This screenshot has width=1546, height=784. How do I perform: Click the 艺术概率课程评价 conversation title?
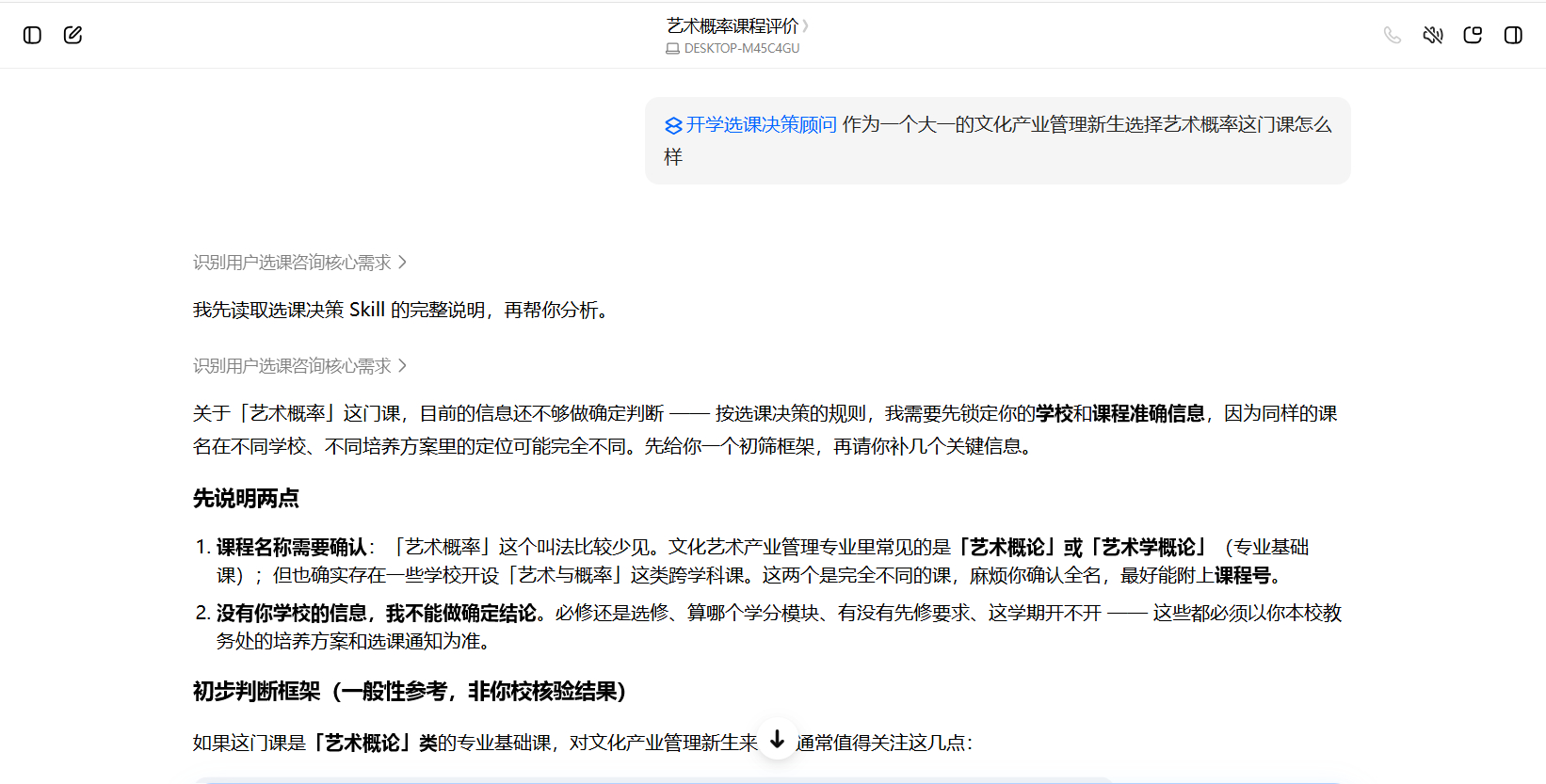732,26
